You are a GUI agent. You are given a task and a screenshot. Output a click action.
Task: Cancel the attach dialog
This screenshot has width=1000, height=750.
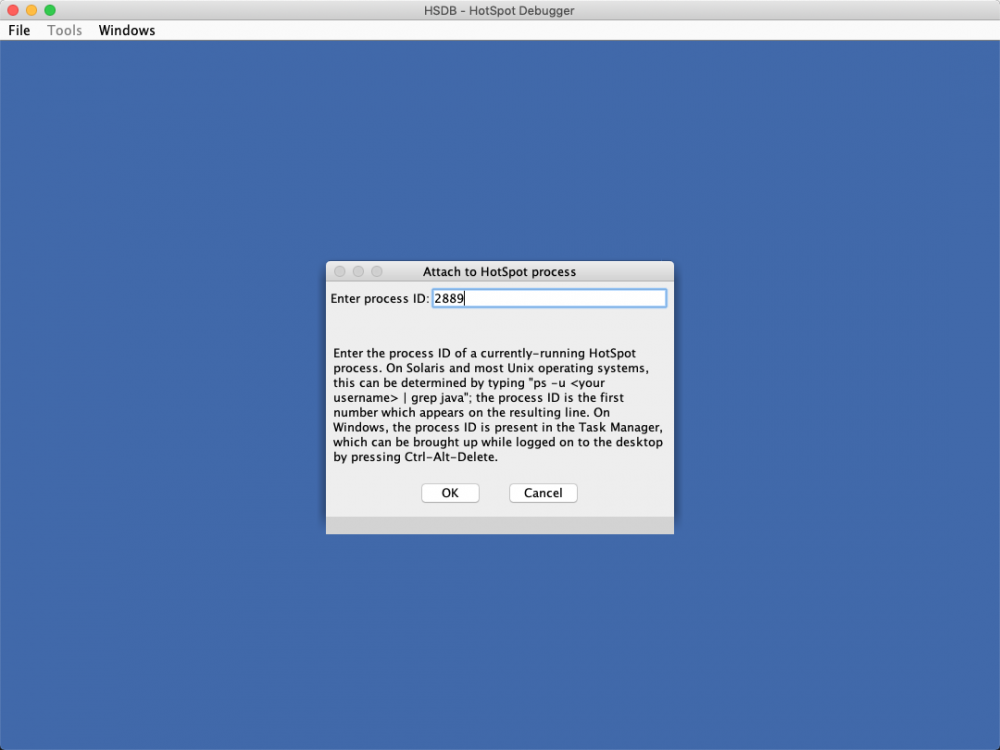tap(543, 493)
